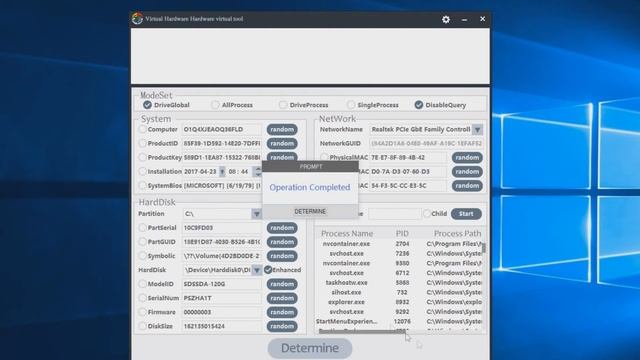The width and height of the screenshot is (640, 360).
Task: Enable the PartSerial option
Action: [142, 228]
